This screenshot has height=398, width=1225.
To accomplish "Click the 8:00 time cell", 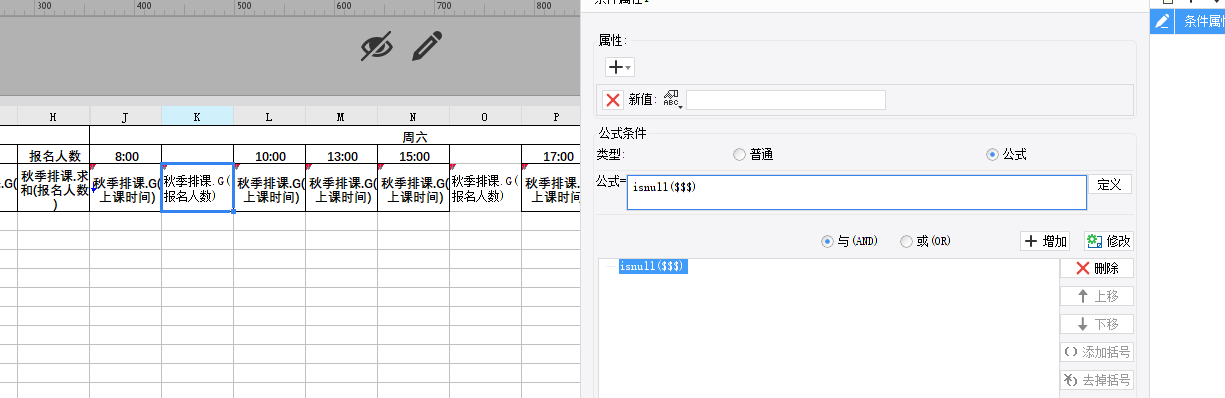I will 125,155.
